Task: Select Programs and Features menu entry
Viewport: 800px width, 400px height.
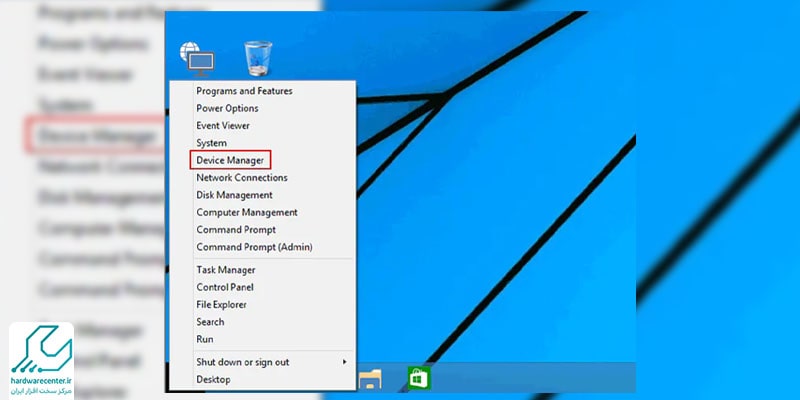Action: click(262, 91)
